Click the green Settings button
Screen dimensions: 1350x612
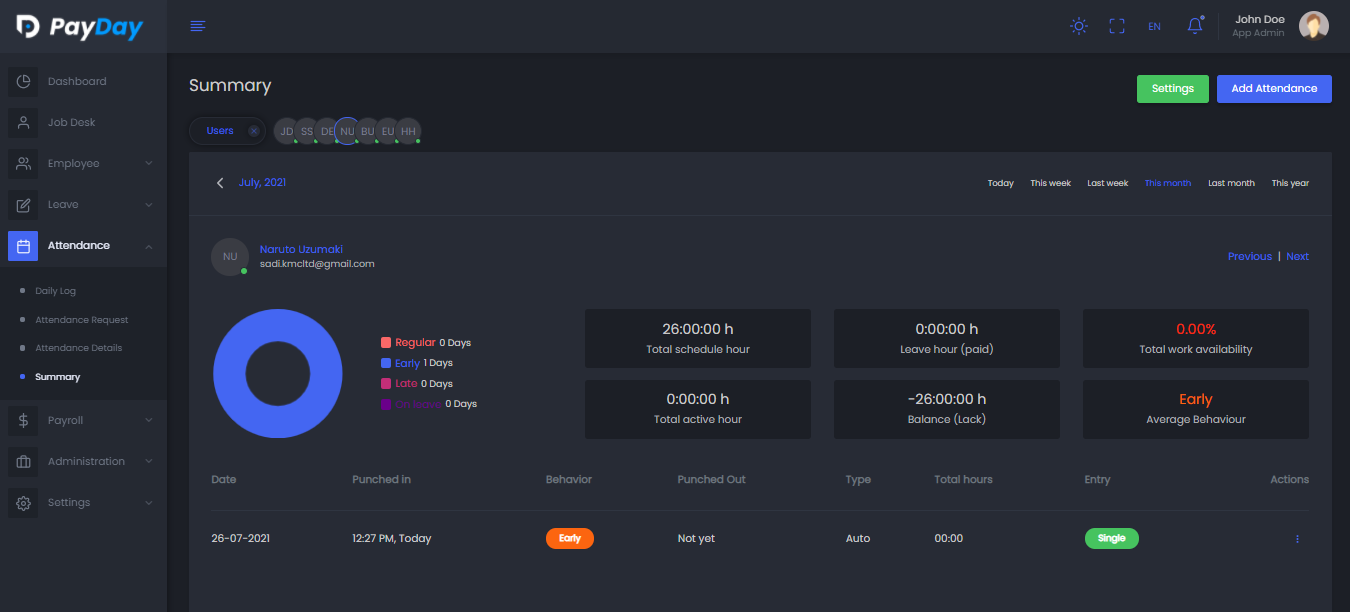(1173, 89)
